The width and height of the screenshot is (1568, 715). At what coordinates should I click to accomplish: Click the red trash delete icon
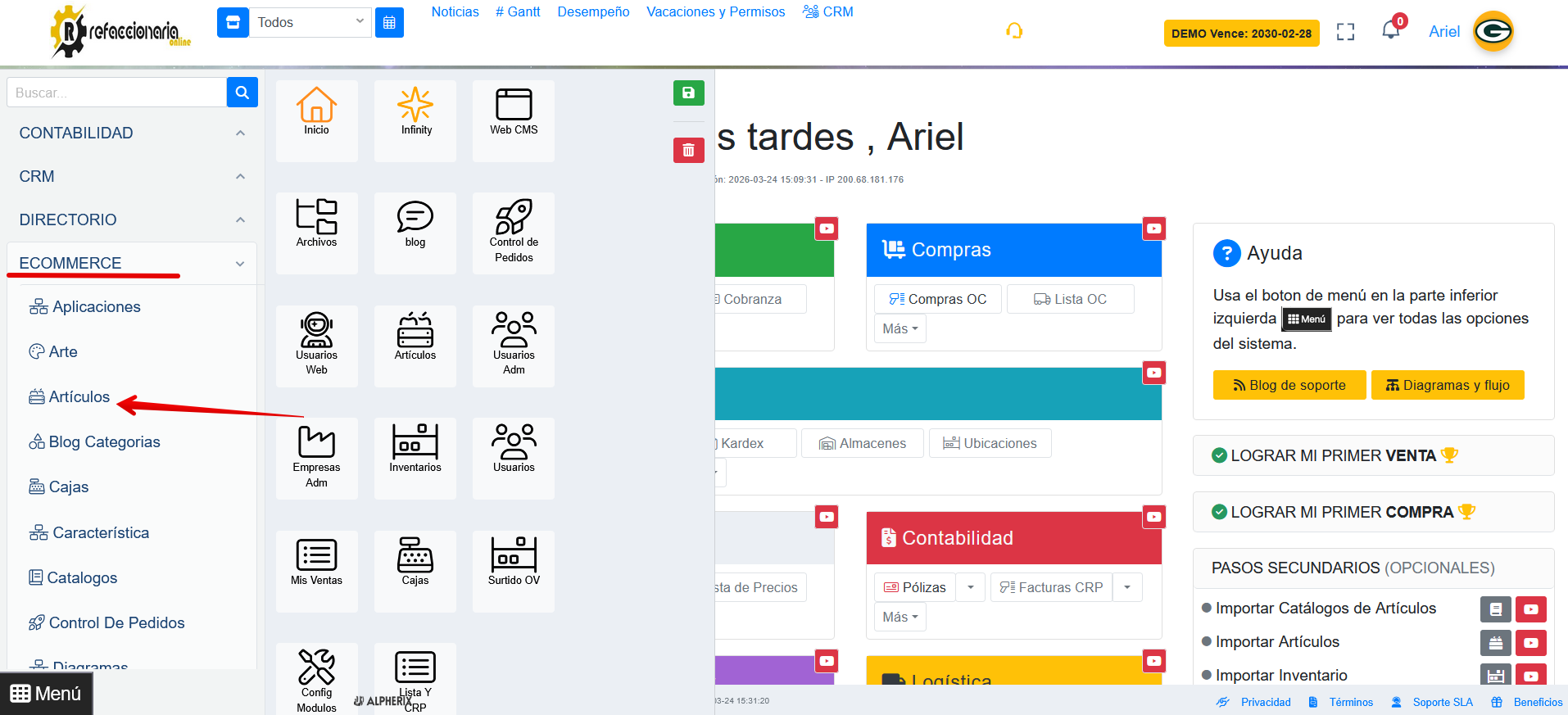coord(688,150)
